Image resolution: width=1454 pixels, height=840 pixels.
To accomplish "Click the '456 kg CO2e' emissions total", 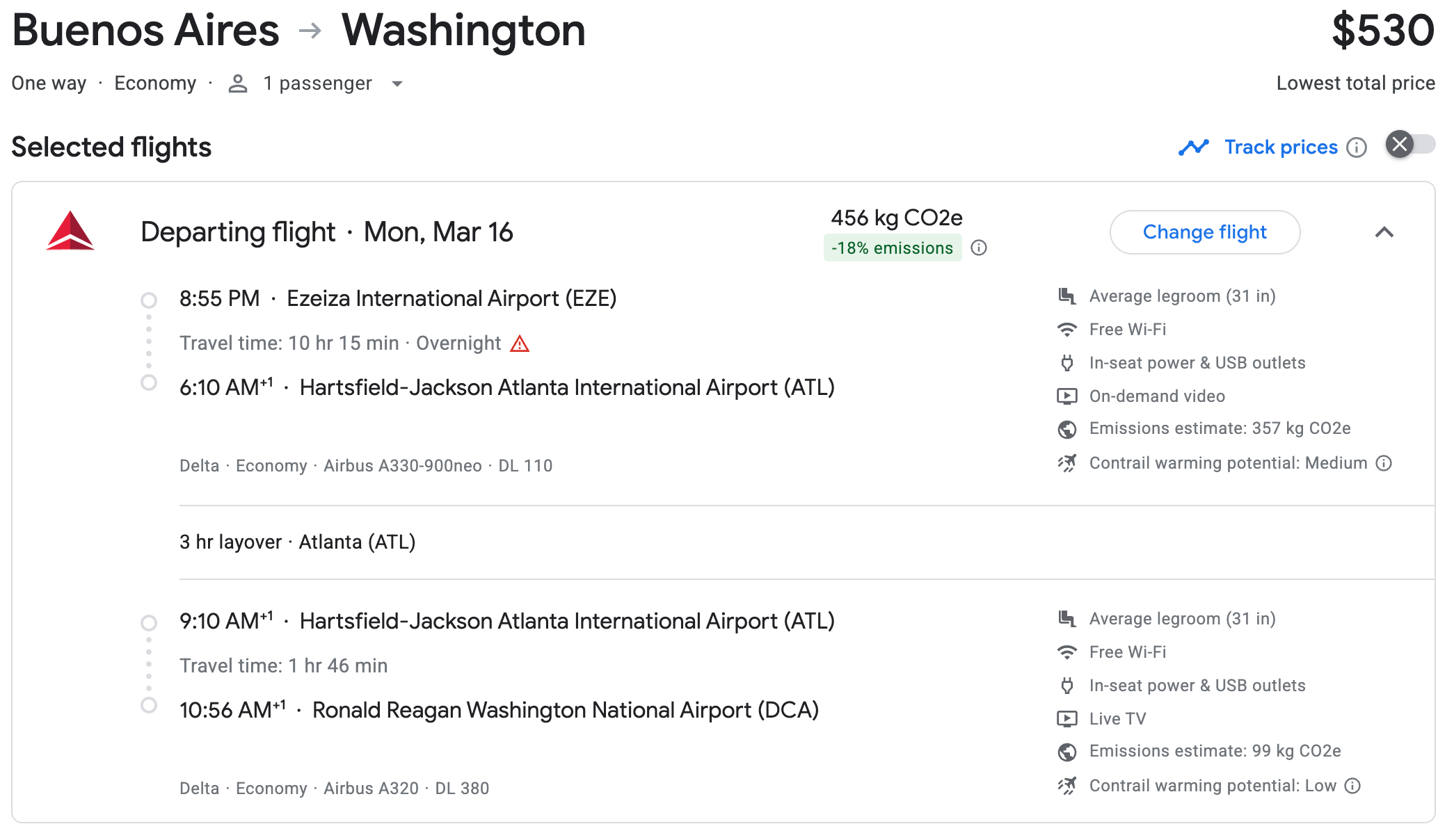I will (x=897, y=218).
